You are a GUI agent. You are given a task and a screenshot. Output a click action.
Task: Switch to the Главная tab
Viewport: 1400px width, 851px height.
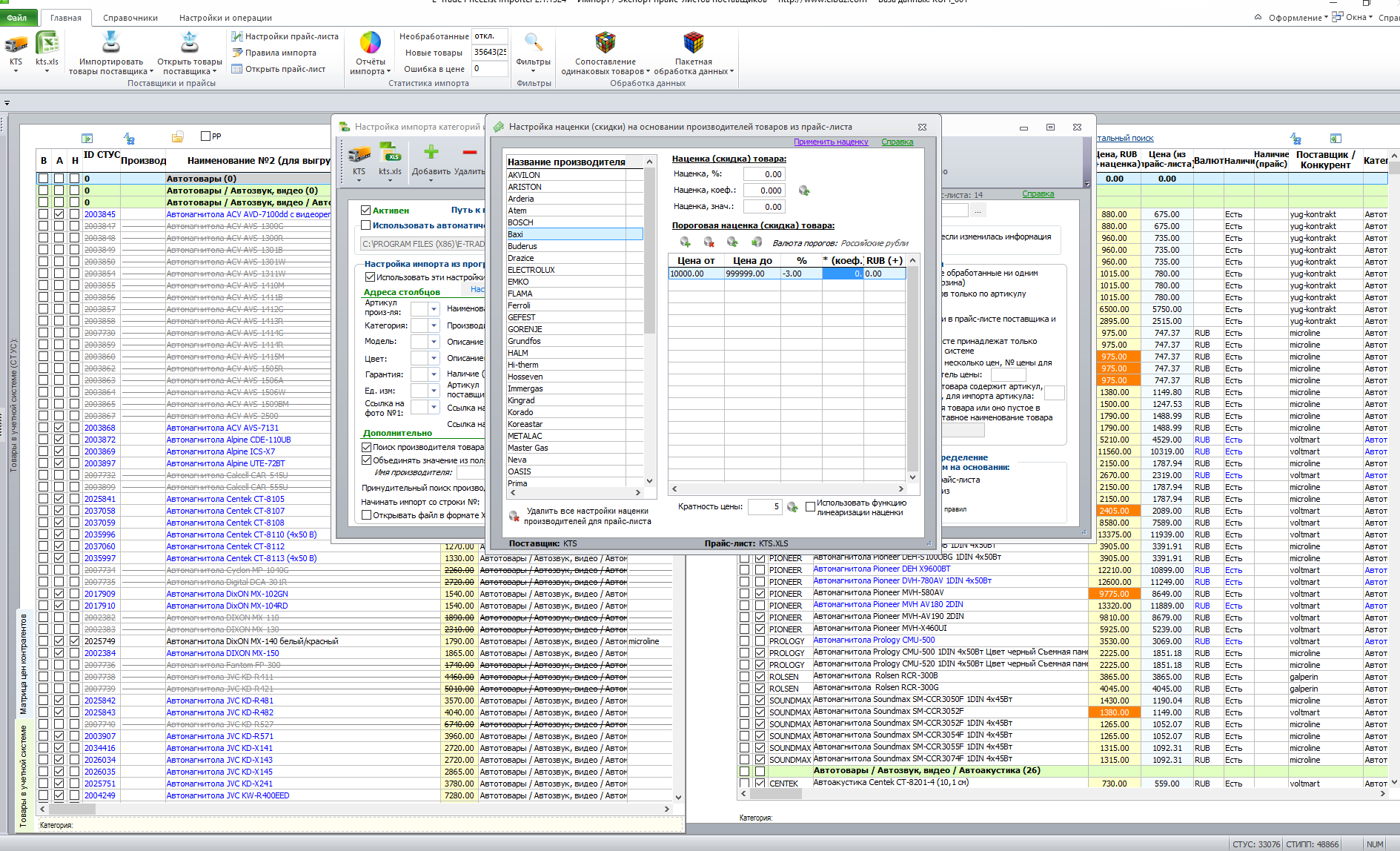click(65, 18)
